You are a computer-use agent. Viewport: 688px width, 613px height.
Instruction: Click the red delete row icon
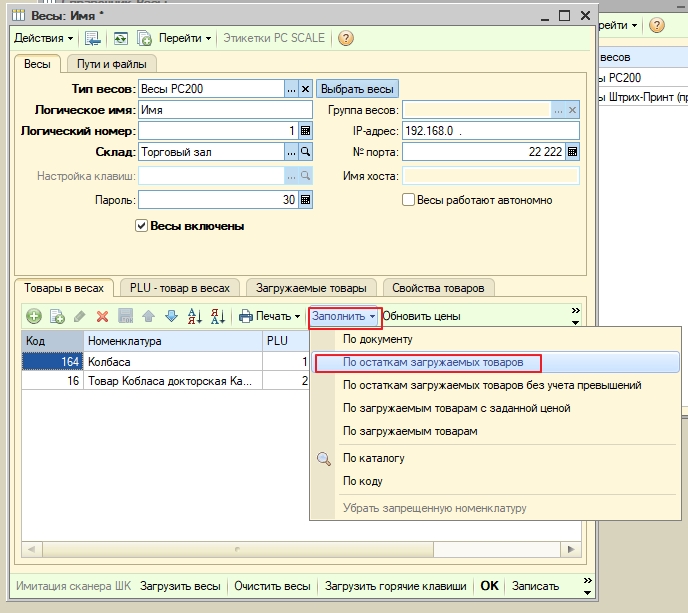(102, 316)
